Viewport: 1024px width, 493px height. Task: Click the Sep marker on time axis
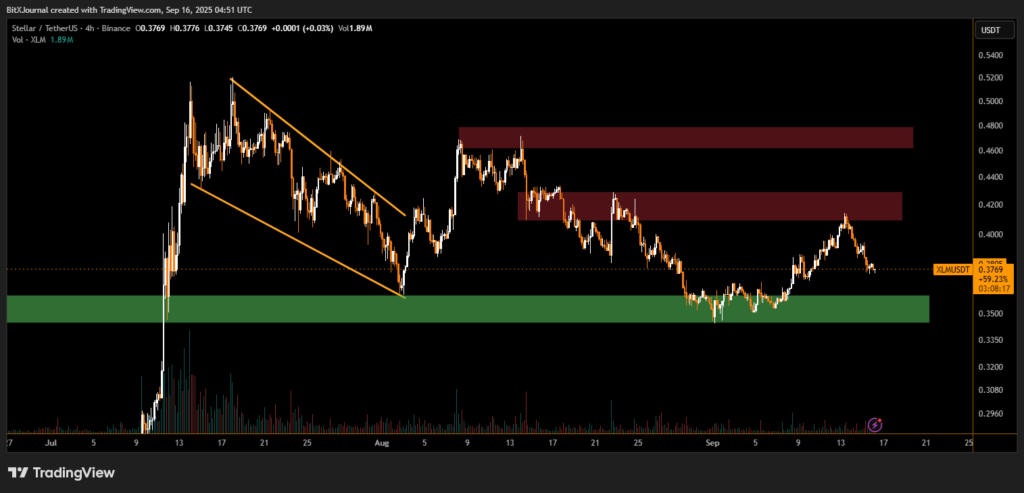pyautogui.click(x=712, y=441)
